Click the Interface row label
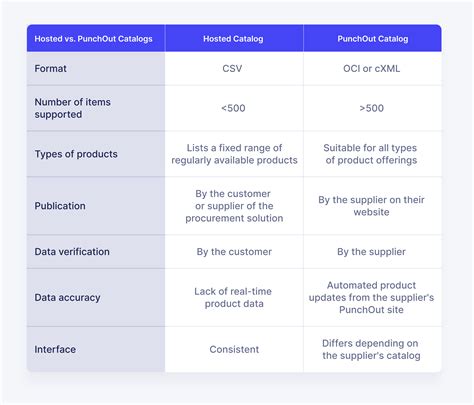Viewport: 474px width, 405px height. (x=55, y=349)
